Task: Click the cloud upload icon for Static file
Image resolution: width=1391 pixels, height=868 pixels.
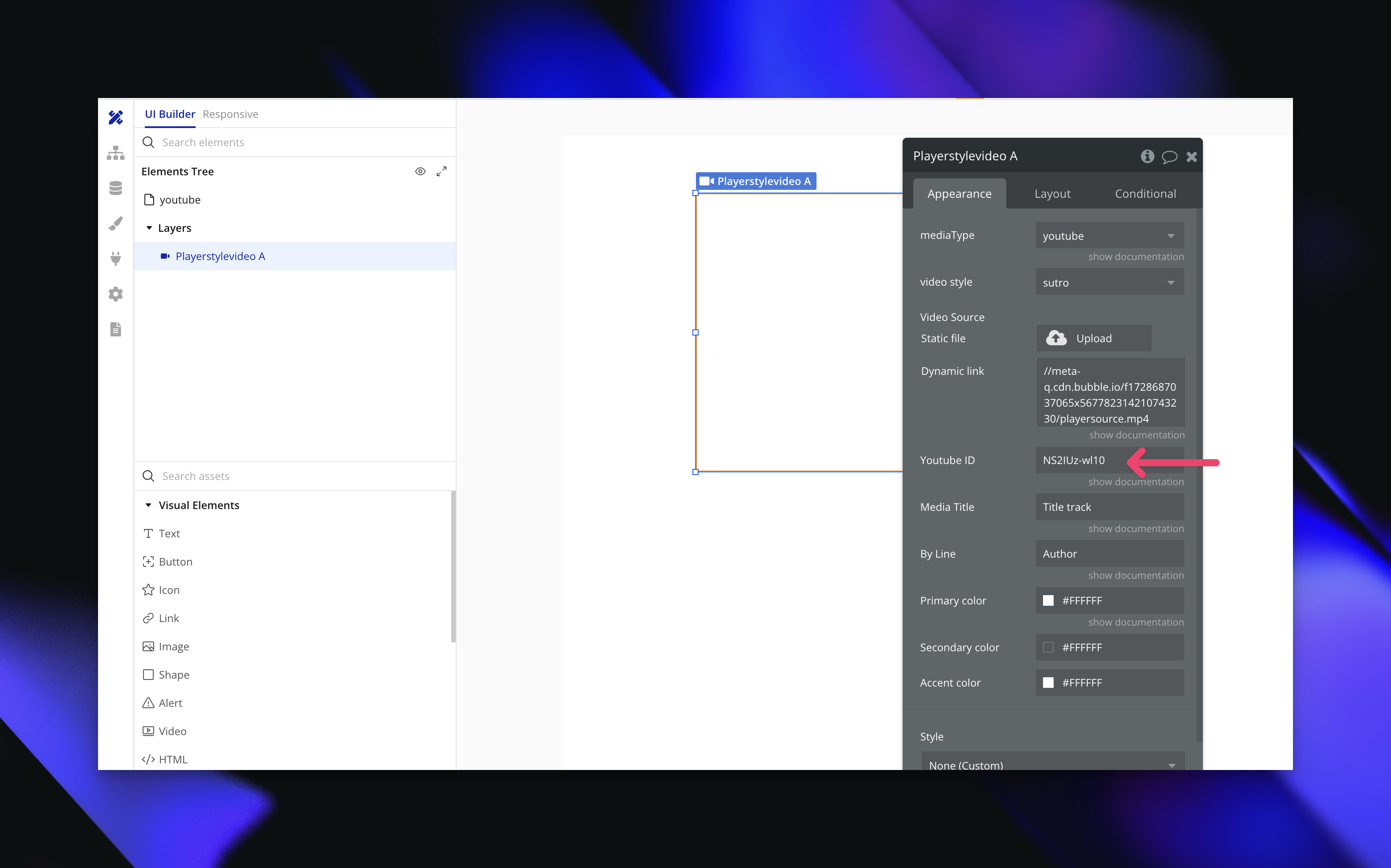Action: (1056, 338)
